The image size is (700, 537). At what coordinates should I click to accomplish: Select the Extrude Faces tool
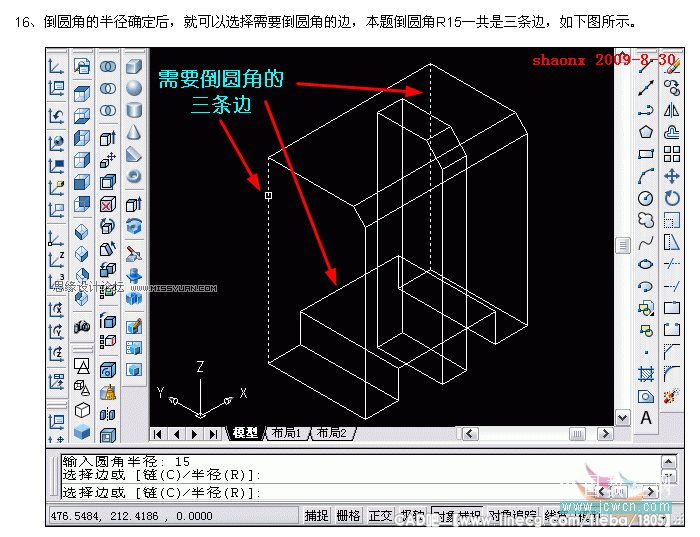(x=108, y=138)
